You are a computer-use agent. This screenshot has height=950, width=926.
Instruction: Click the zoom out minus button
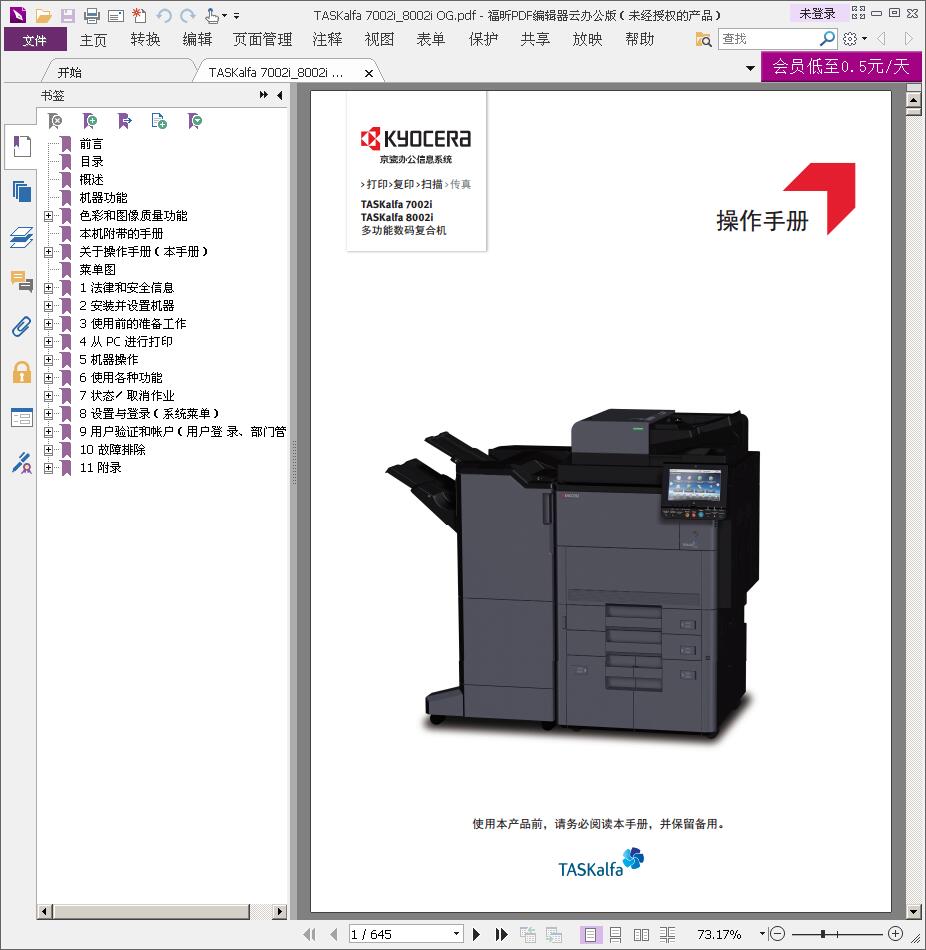coord(777,934)
